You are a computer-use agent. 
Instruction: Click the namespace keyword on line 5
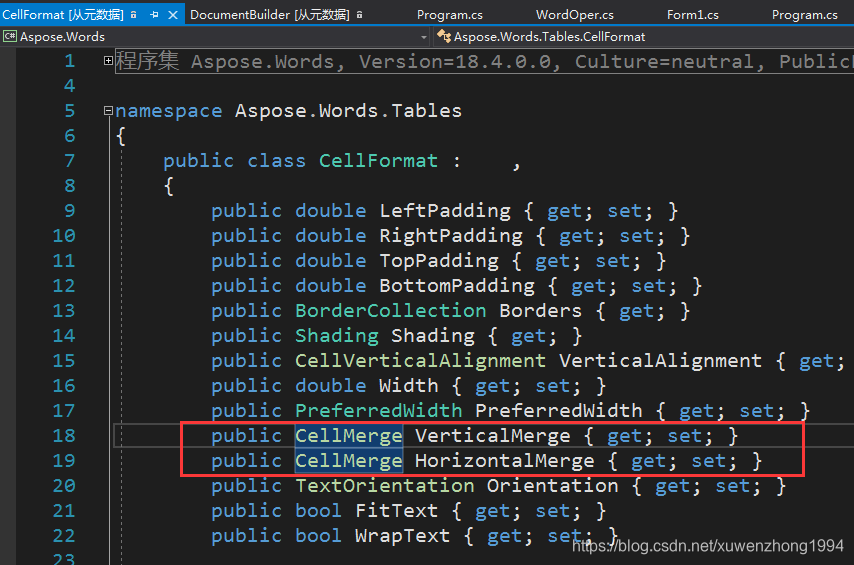point(169,111)
